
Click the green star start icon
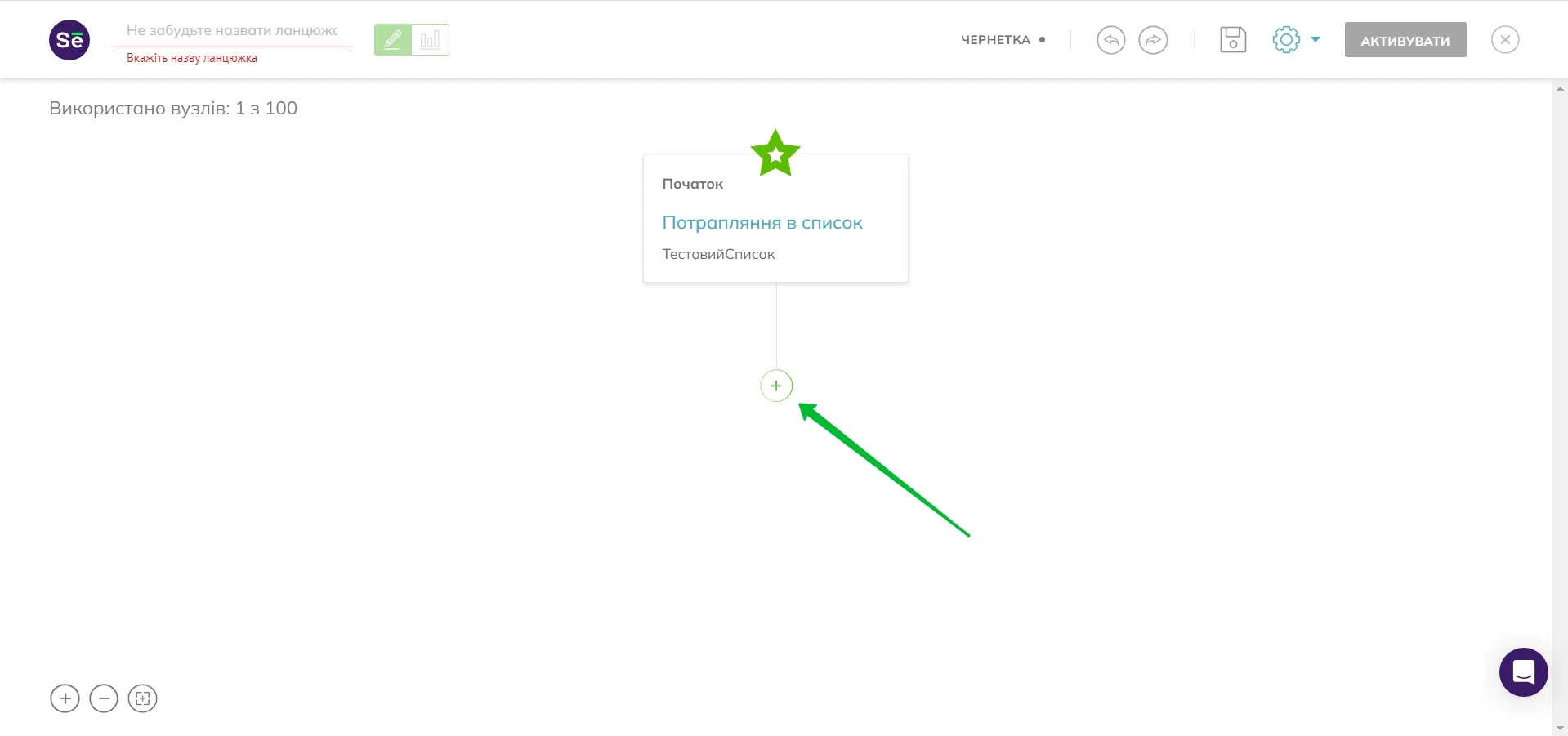pyautogui.click(x=775, y=154)
